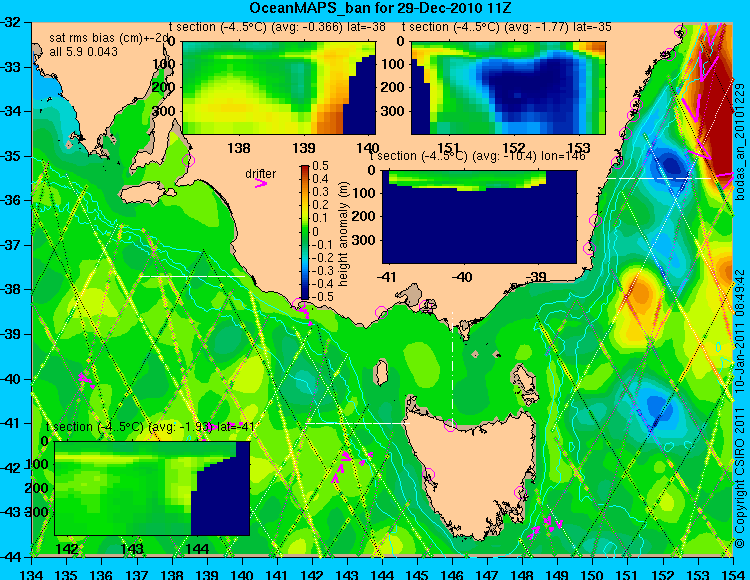Click the magenta circle marker on Tasmania's east coast
The image size is (750, 580).
click(520, 492)
